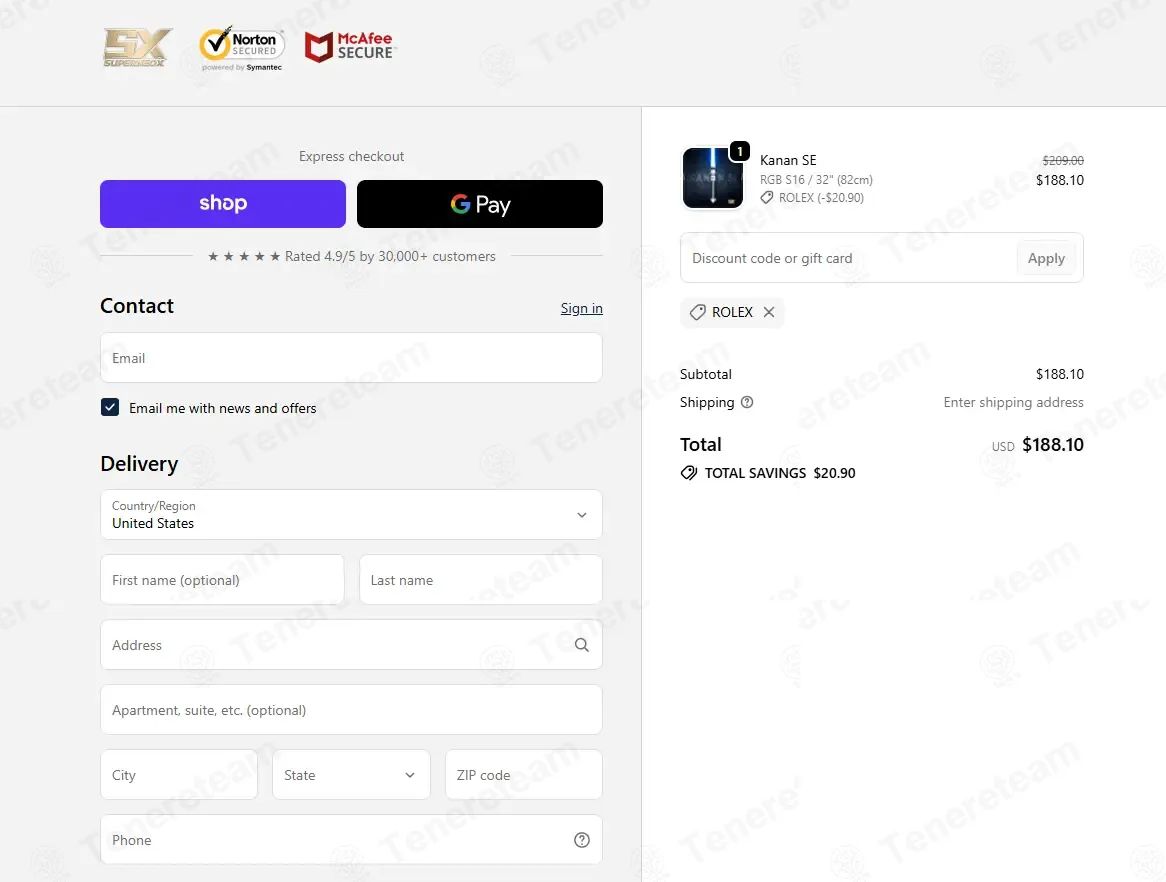The width and height of the screenshot is (1166, 882).
Task: Focus the ZIP code field
Action: tap(524, 775)
